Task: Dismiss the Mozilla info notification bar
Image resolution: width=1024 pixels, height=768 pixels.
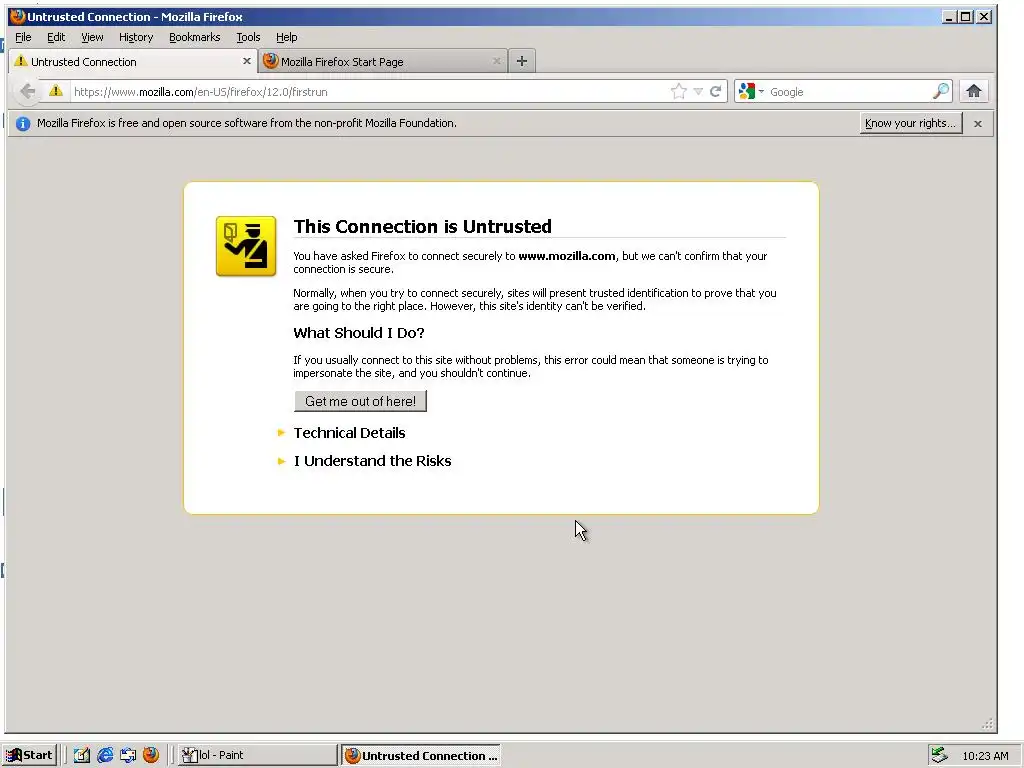Action: pyautogui.click(x=978, y=123)
